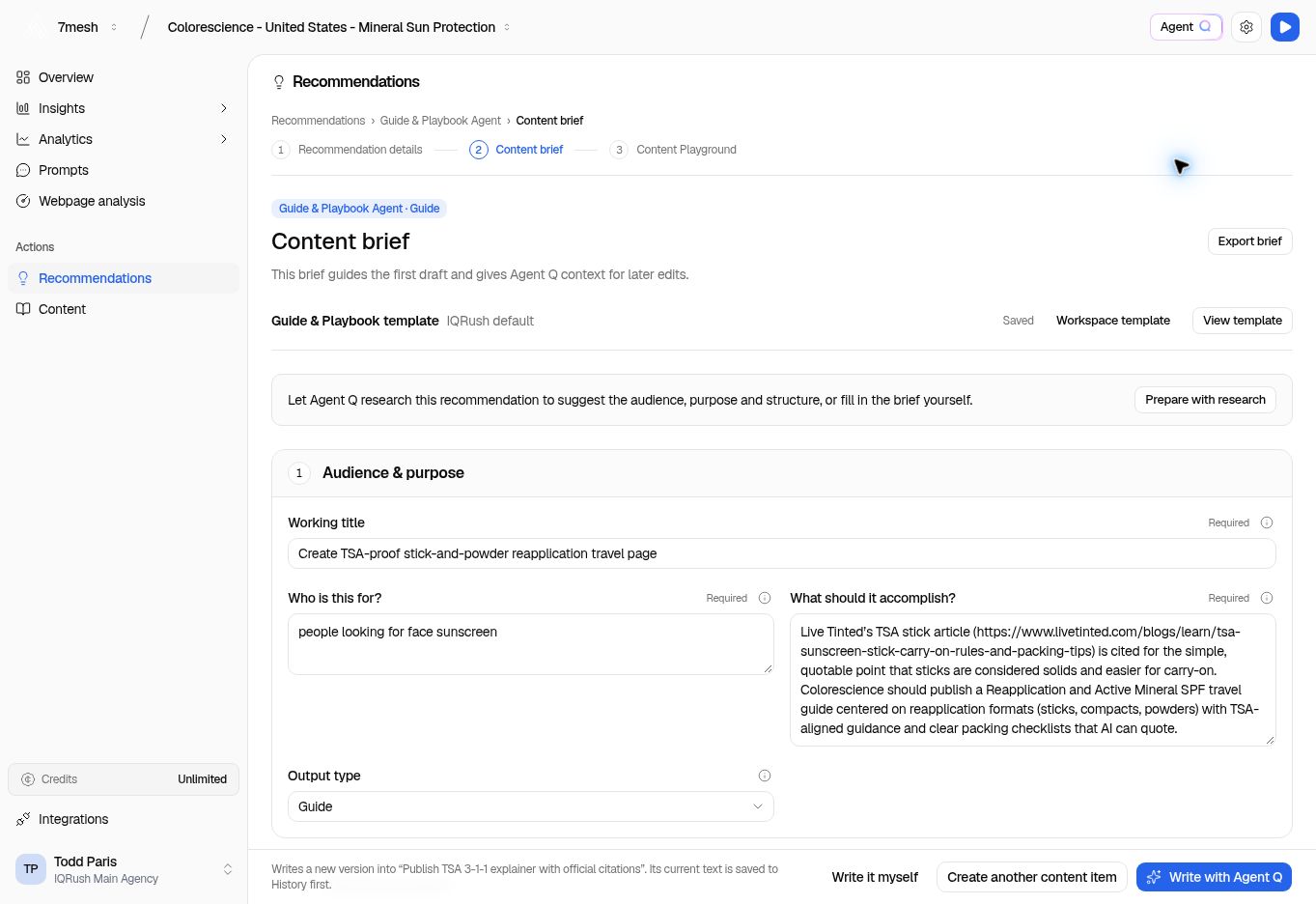Open the Output type Guide dropdown
This screenshot has width=1316, height=904.
[x=531, y=806]
